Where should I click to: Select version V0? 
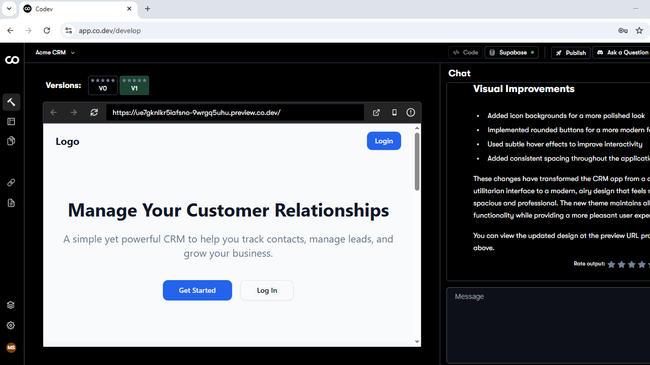[103, 85]
